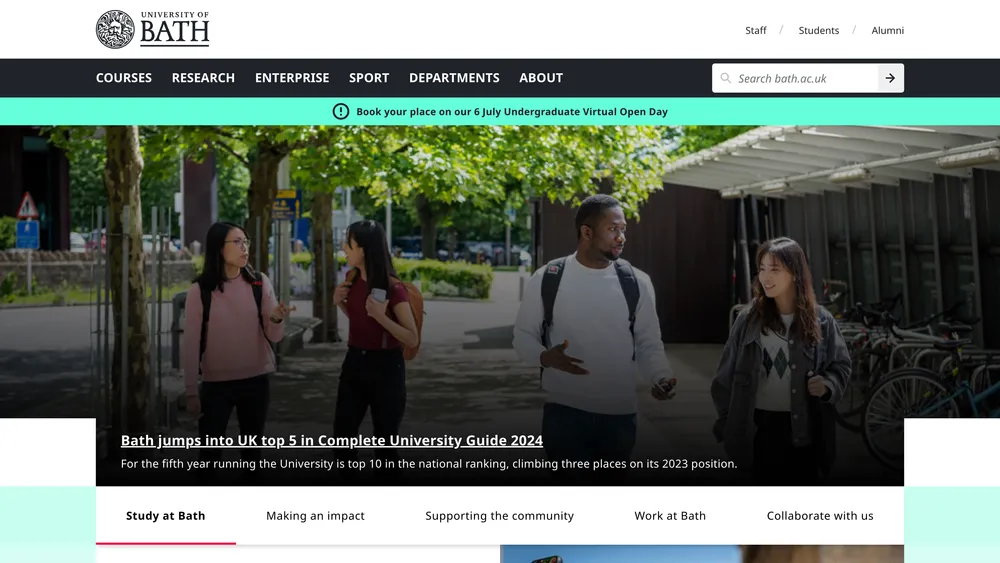Select the Work at Bath tab
This screenshot has width=1000, height=563.
tap(670, 516)
